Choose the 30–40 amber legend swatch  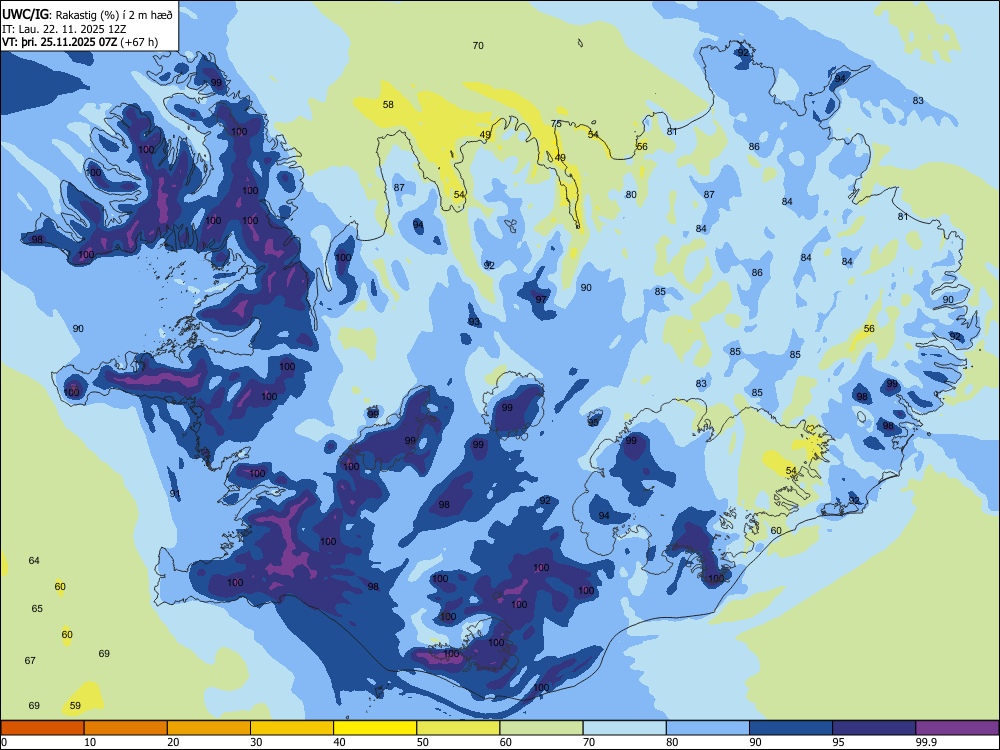point(292,728)
